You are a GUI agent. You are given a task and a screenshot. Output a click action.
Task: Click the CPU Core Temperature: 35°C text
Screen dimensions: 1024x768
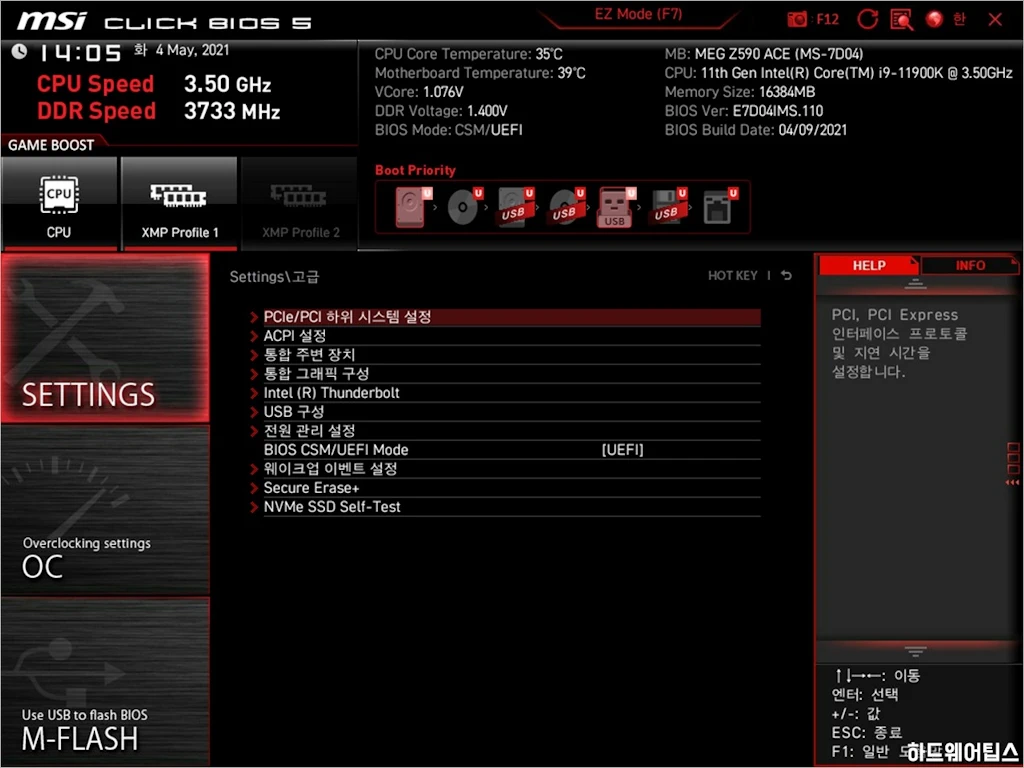468,54
